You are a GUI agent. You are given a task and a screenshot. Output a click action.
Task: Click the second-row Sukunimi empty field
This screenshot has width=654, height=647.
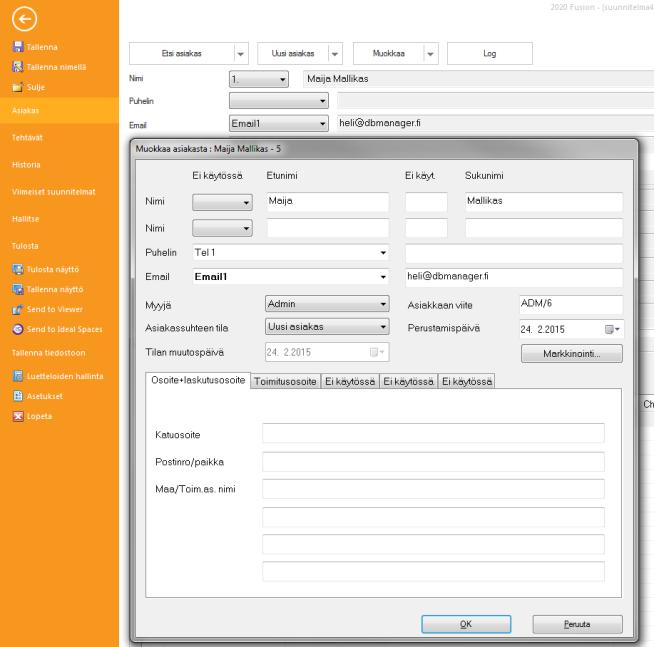pyautogui.click(x=544, y=229)
